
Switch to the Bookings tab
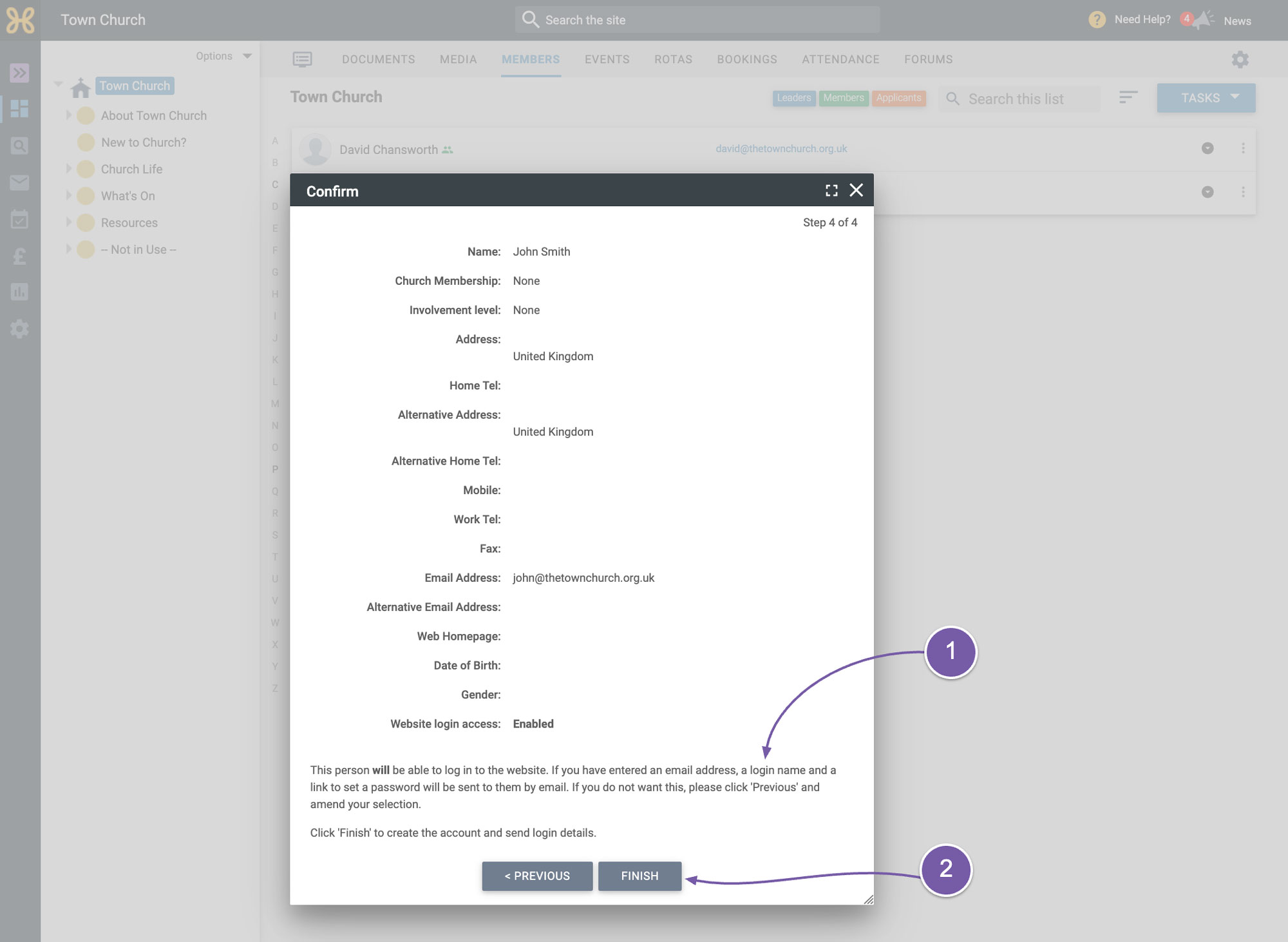[x=747, y=59]
